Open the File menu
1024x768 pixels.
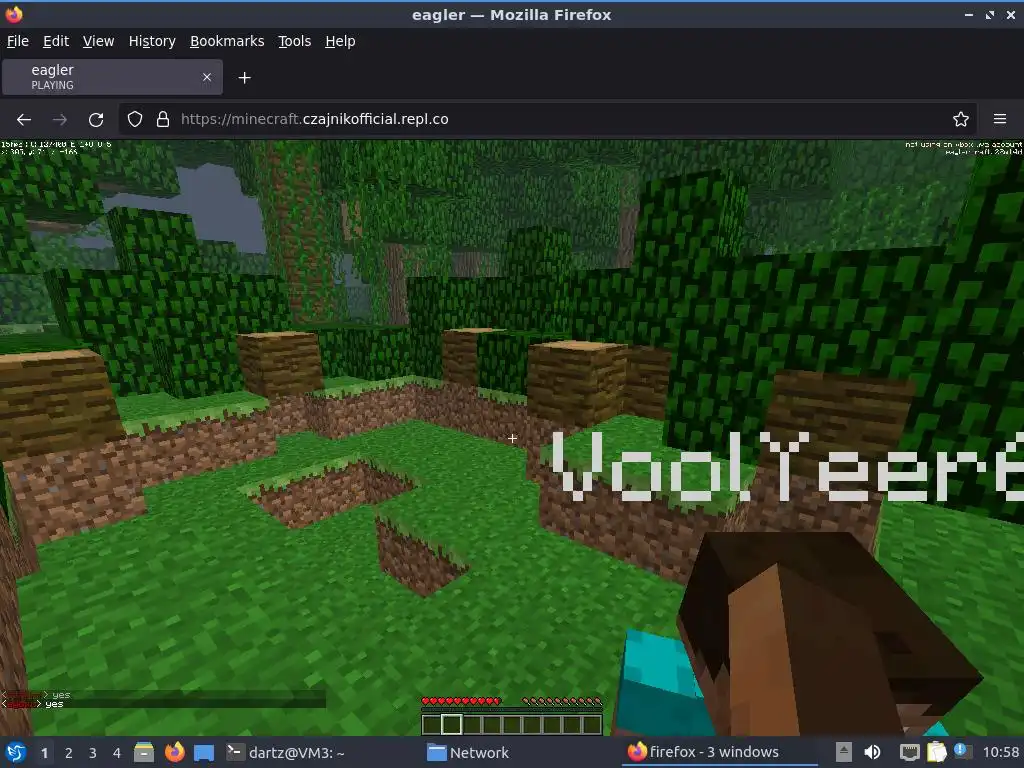pos(18,41)
